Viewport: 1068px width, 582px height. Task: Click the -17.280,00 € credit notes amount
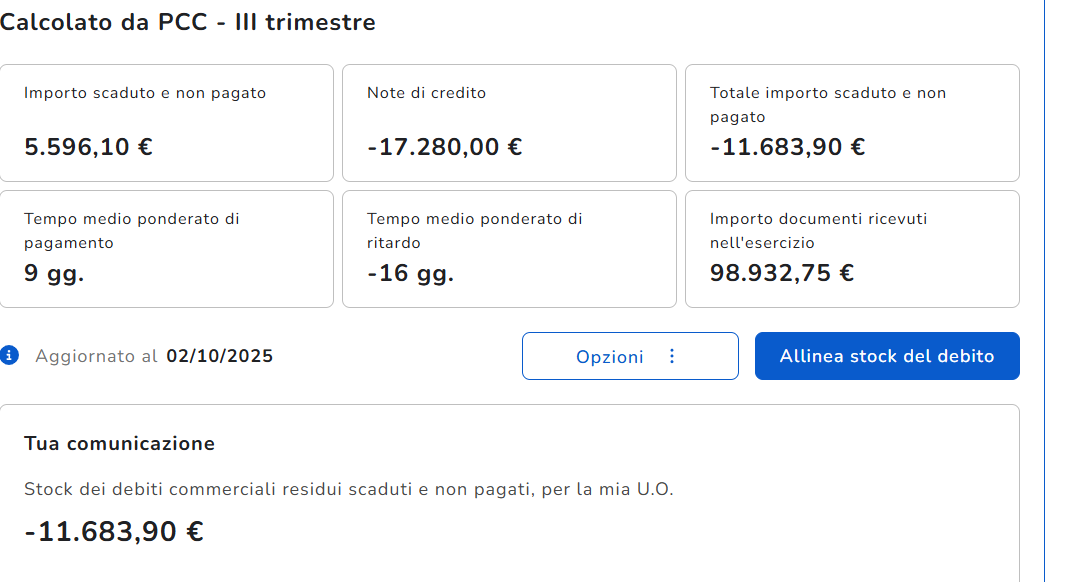coord(444,147)
